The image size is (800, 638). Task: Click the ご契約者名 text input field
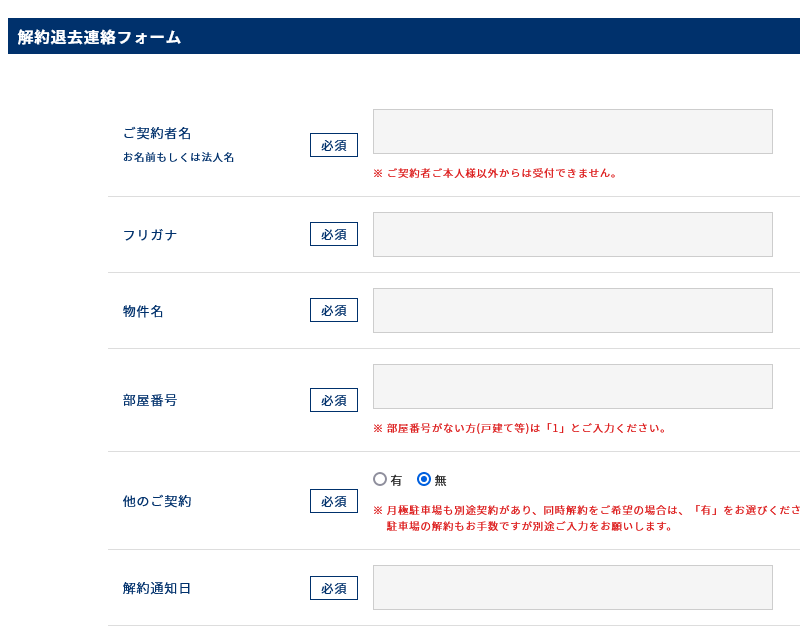coord(572,131)
